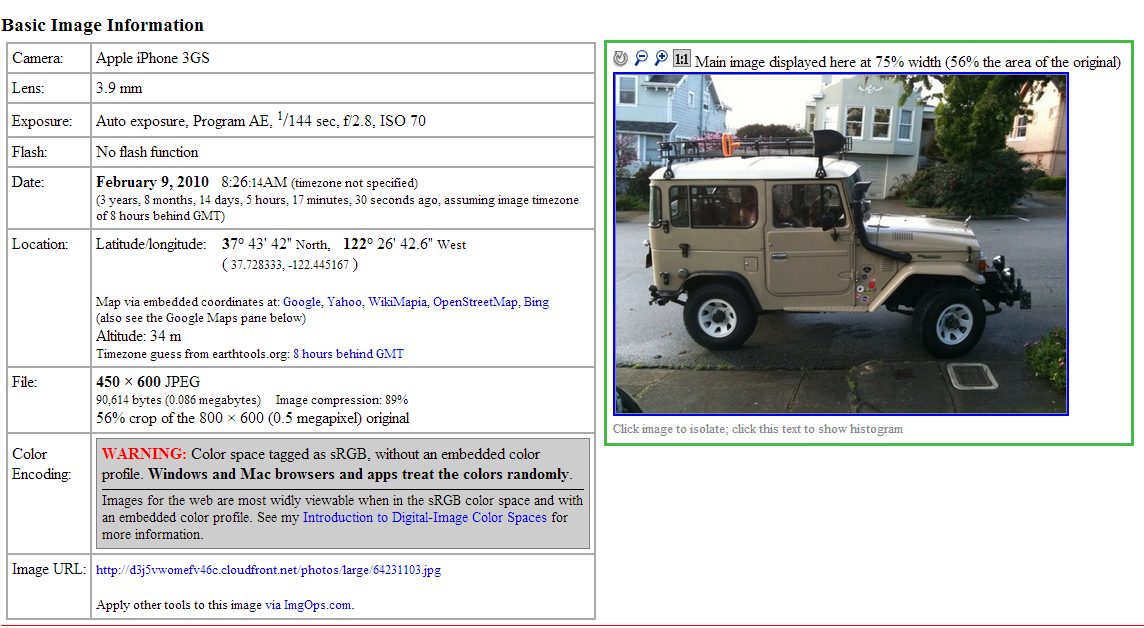Open the OpenStreetMap link
The width and height of the screenshot is (1144, 628).
point(474,302)
